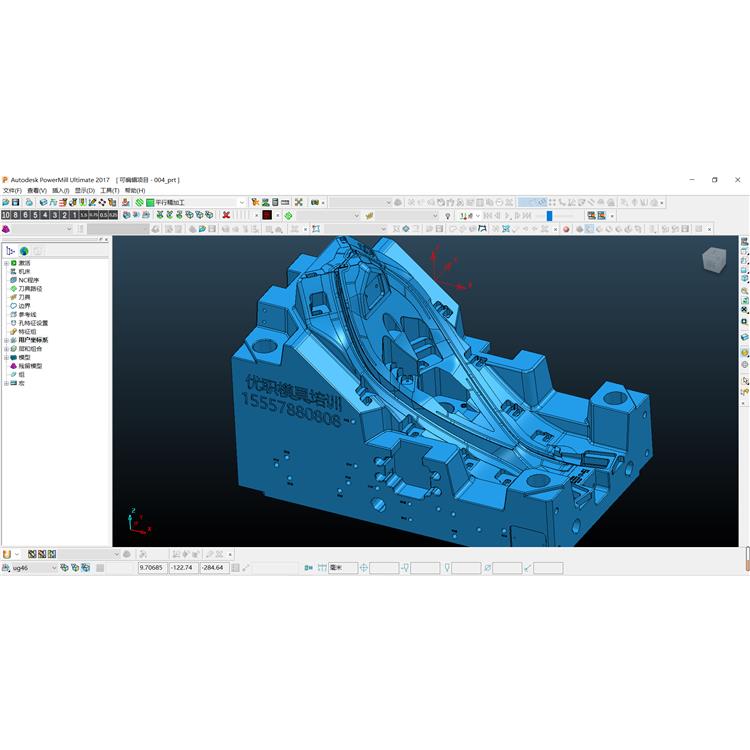
Task: Click the X coordinate field 9.70685
Action: [x=153, y=567]
